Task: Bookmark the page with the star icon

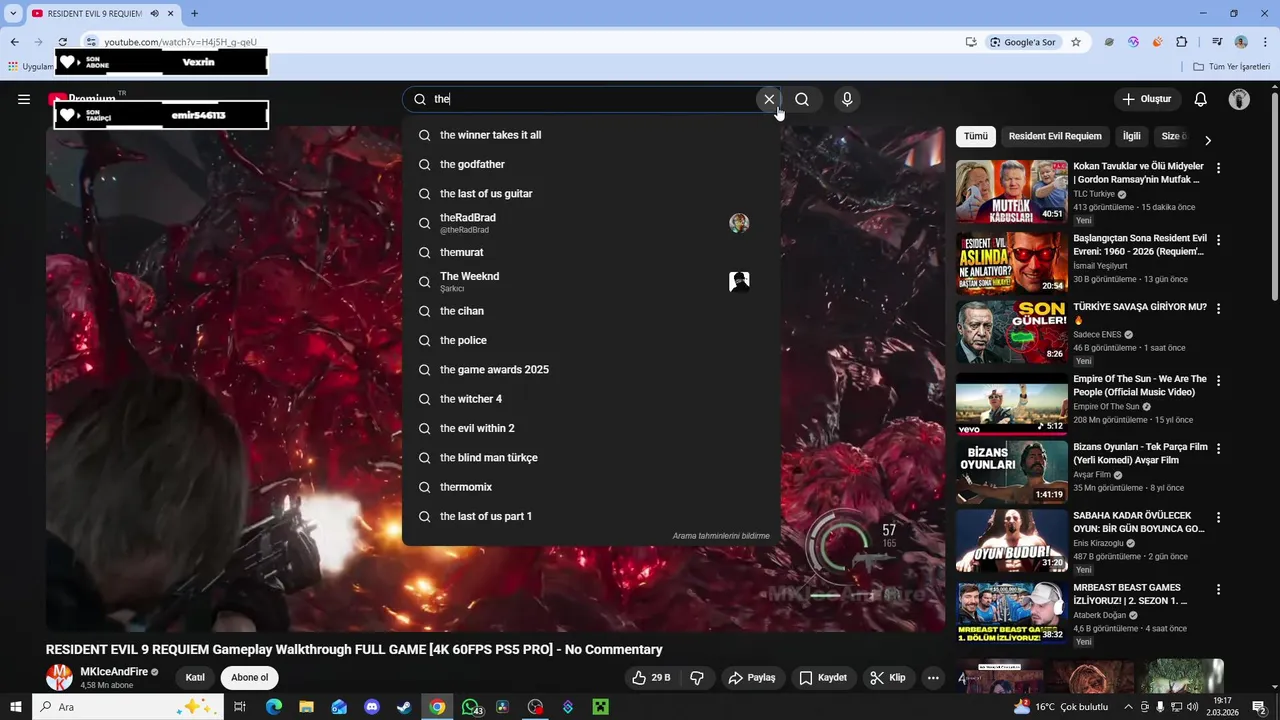Action: pos(1076,42)
